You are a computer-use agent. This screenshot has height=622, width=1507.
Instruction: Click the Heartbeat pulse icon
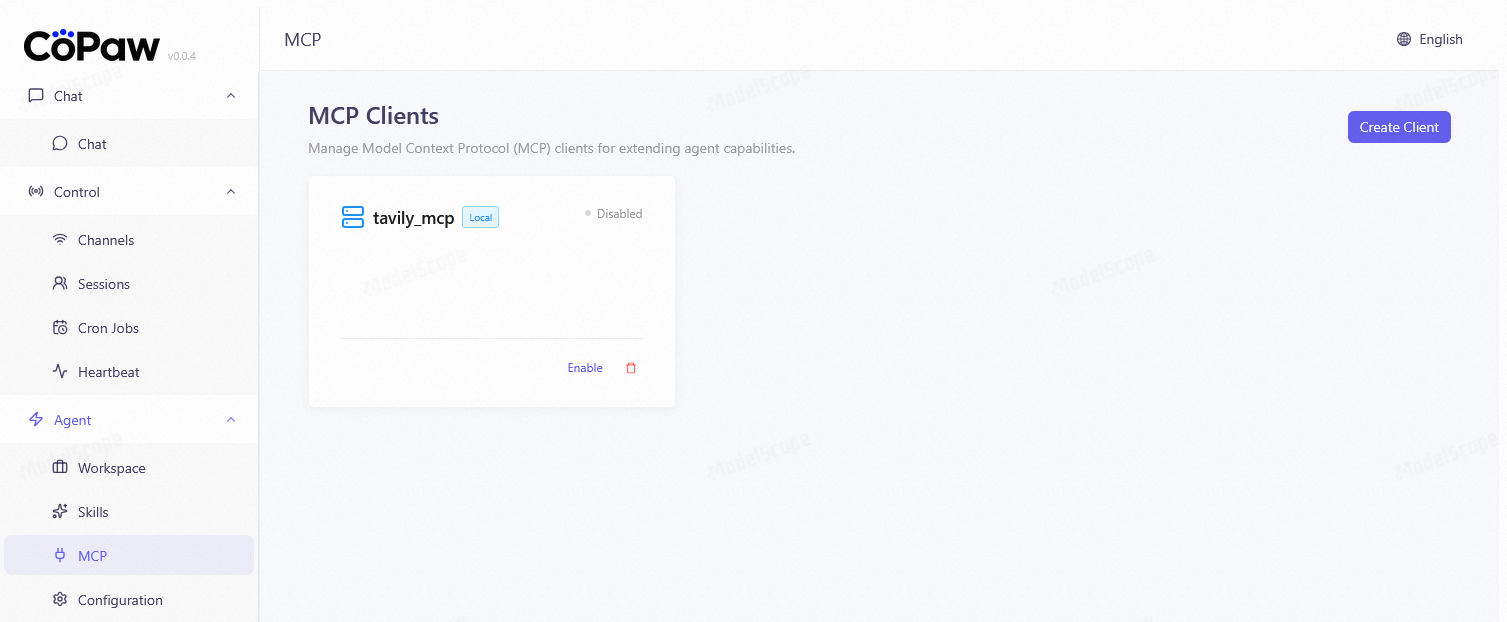[x=60, y=372]
